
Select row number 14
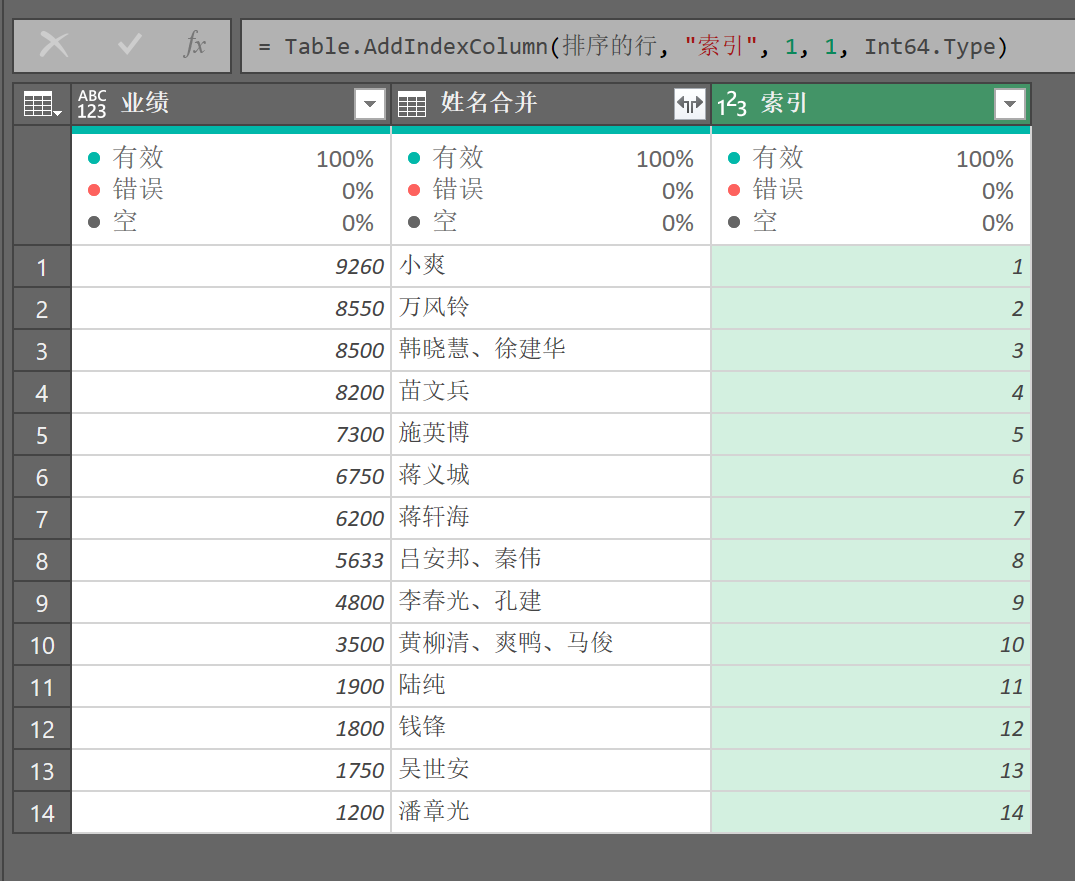(x=42, y=813)
